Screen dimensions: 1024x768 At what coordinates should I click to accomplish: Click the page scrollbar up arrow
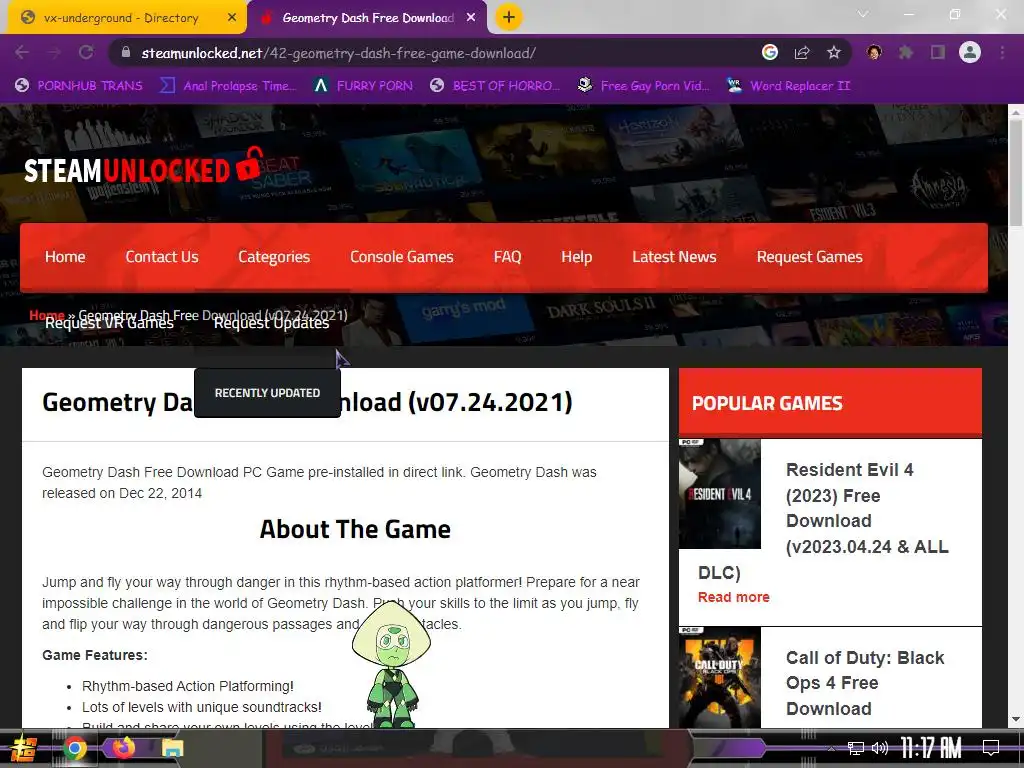[1016, 112]
